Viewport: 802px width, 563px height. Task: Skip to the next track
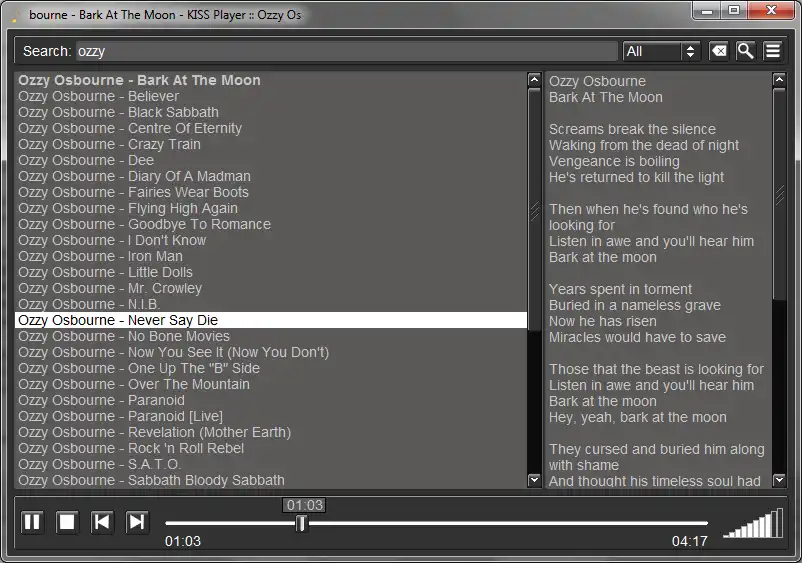(137, 522)
